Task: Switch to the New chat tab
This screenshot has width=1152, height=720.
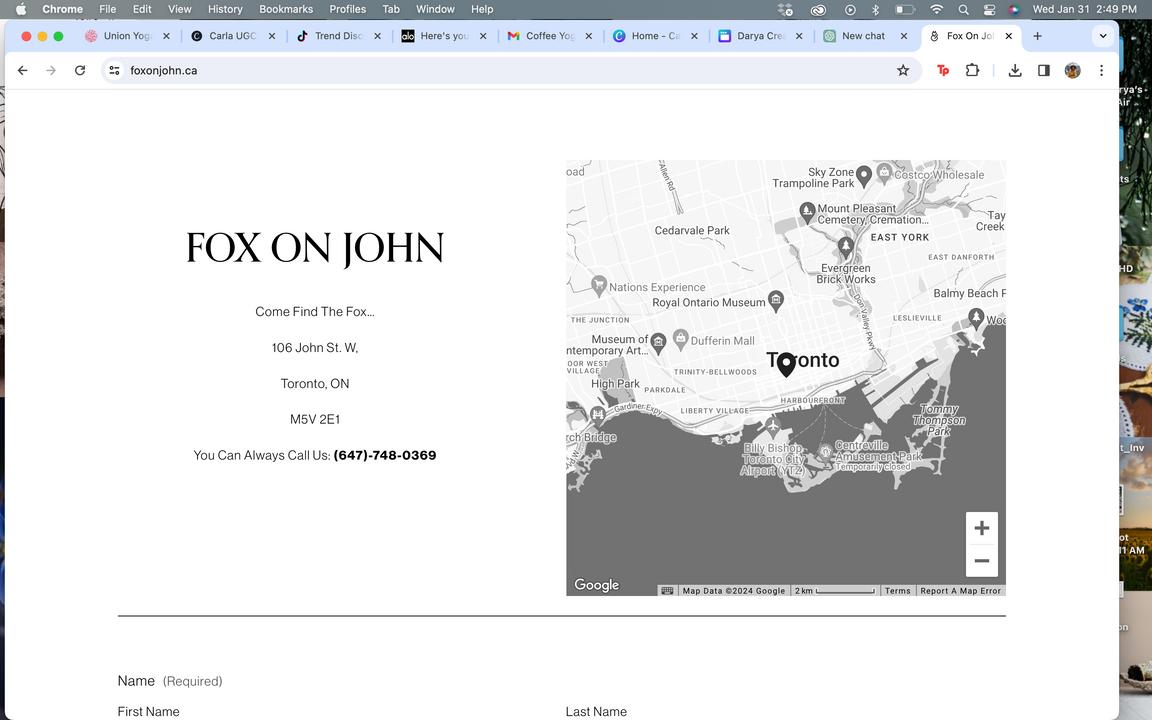Action: (862, 36)
